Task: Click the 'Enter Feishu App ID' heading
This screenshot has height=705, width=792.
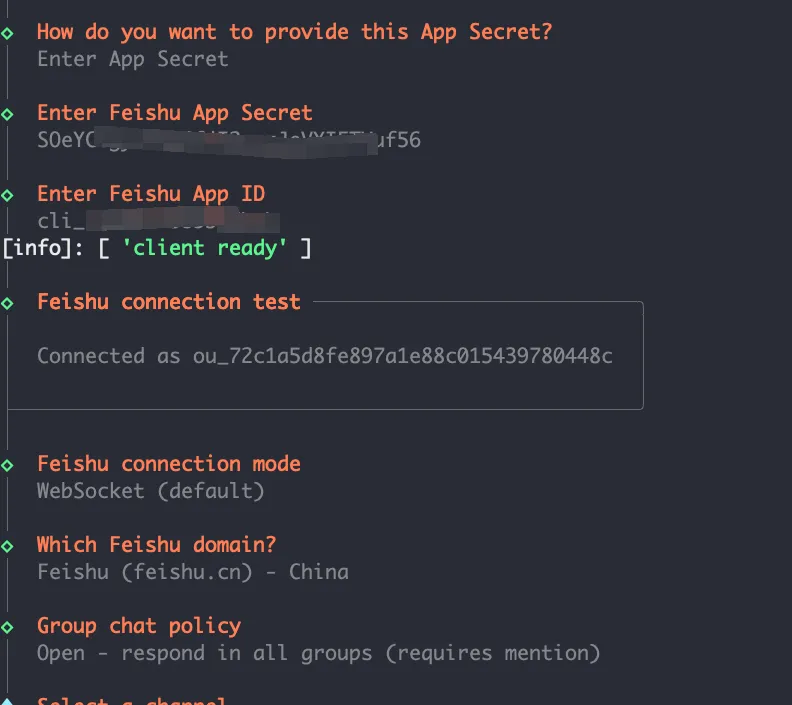Action: coord(150,194)
